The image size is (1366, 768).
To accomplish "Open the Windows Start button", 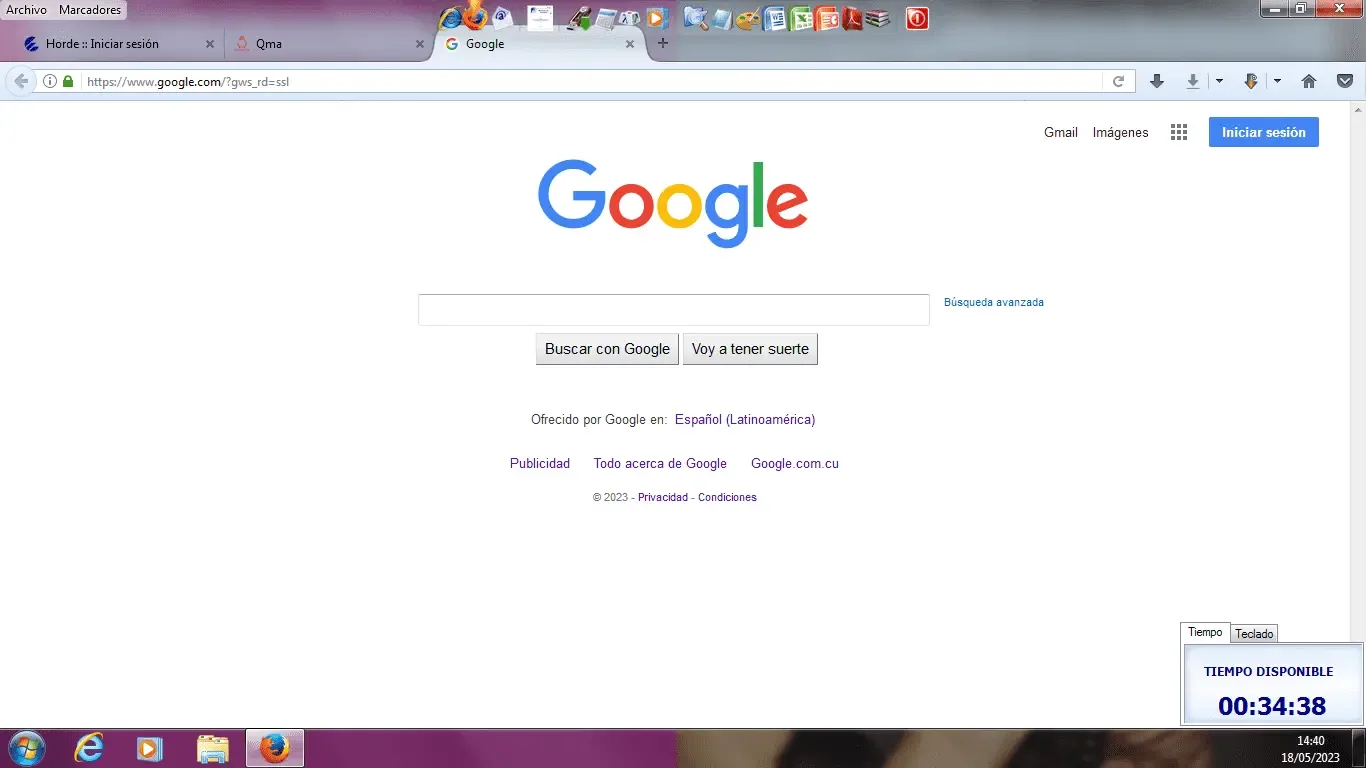I will 26,748.
